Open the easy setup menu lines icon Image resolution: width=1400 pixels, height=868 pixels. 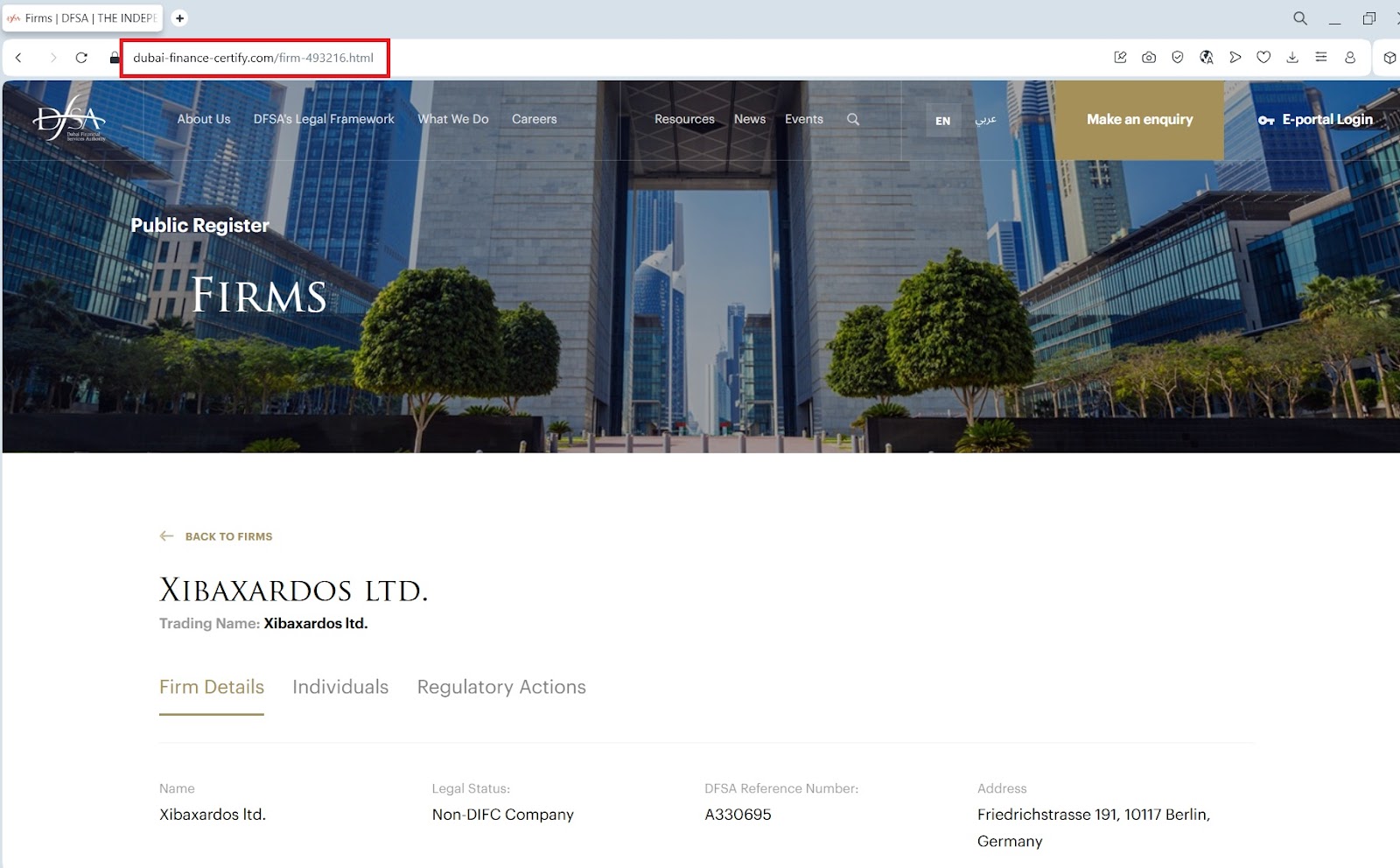(1321, 58)
